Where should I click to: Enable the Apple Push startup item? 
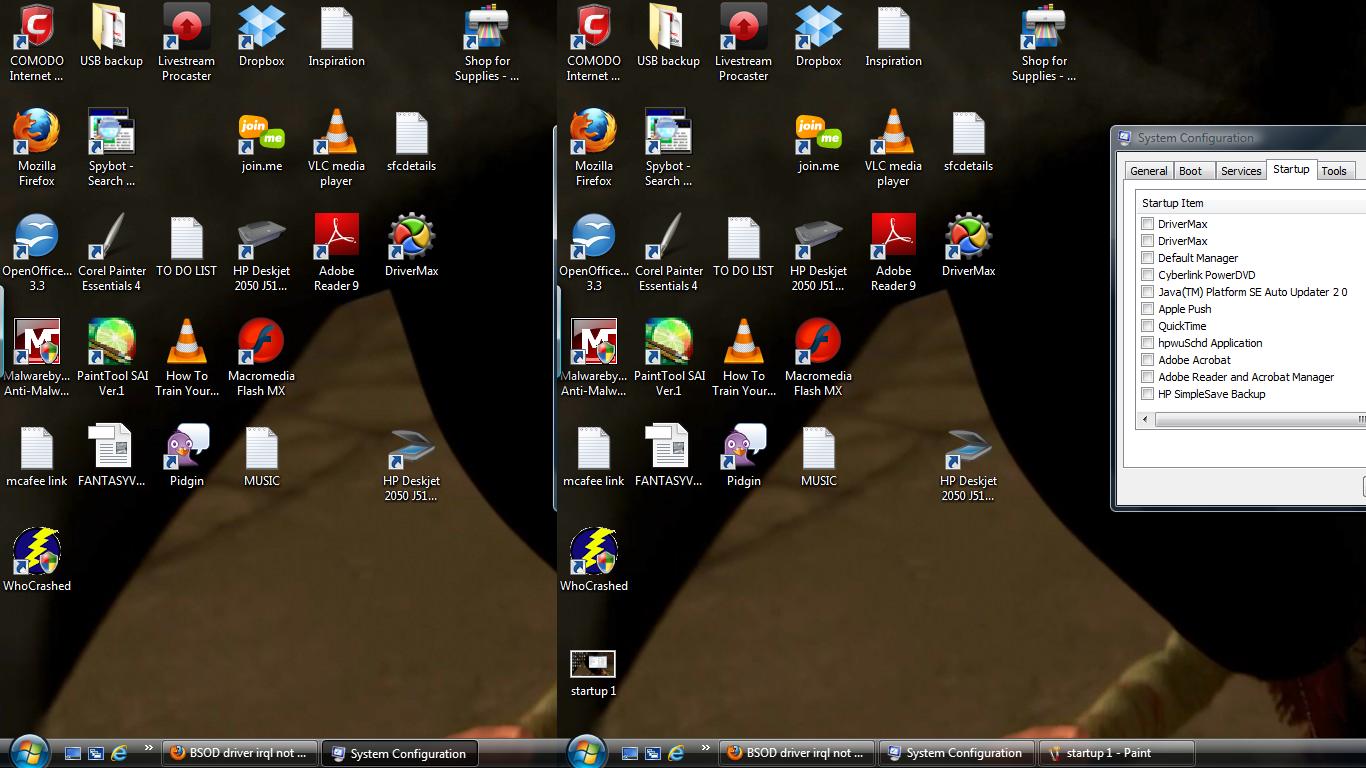coord(1148,309)
